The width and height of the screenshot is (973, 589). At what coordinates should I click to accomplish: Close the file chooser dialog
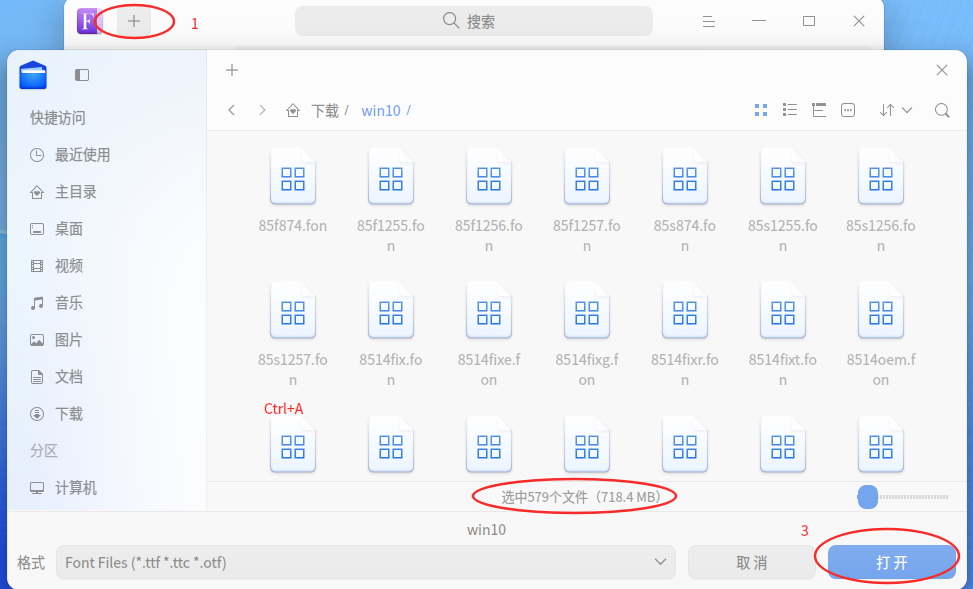(x=942, y=70)
